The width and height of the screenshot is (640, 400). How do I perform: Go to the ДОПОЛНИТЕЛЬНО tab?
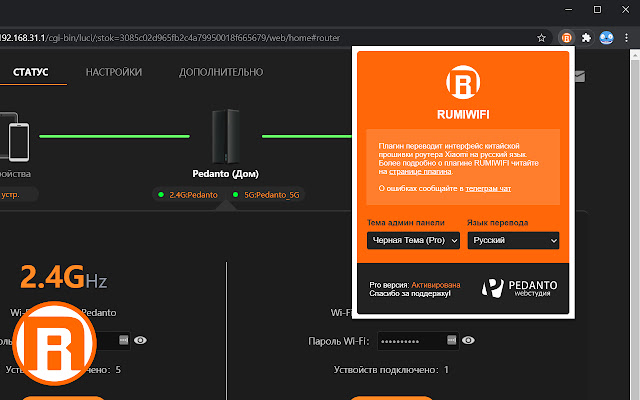(x=221, y=72)
